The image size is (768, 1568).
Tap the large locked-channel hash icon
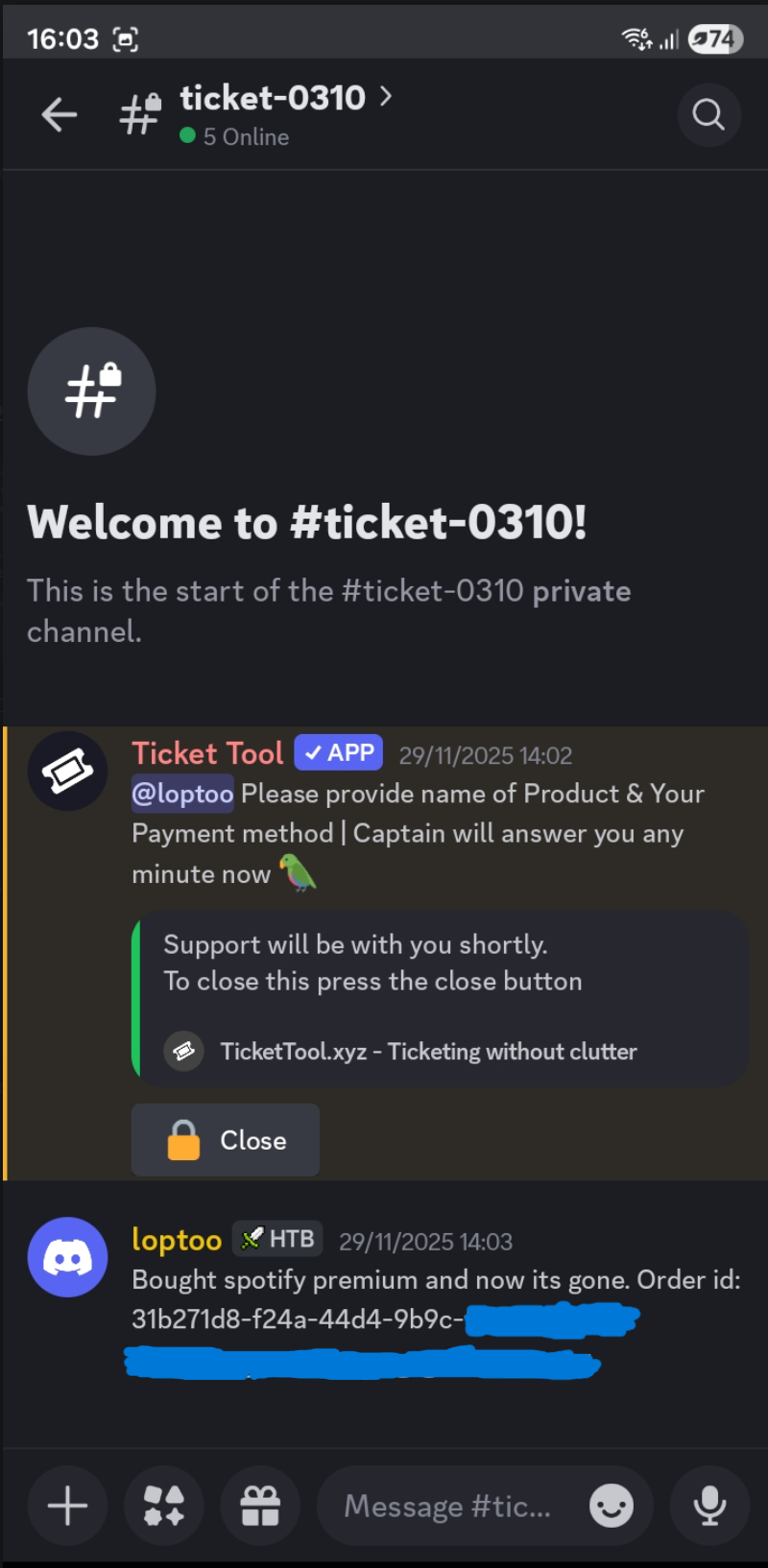91,391
